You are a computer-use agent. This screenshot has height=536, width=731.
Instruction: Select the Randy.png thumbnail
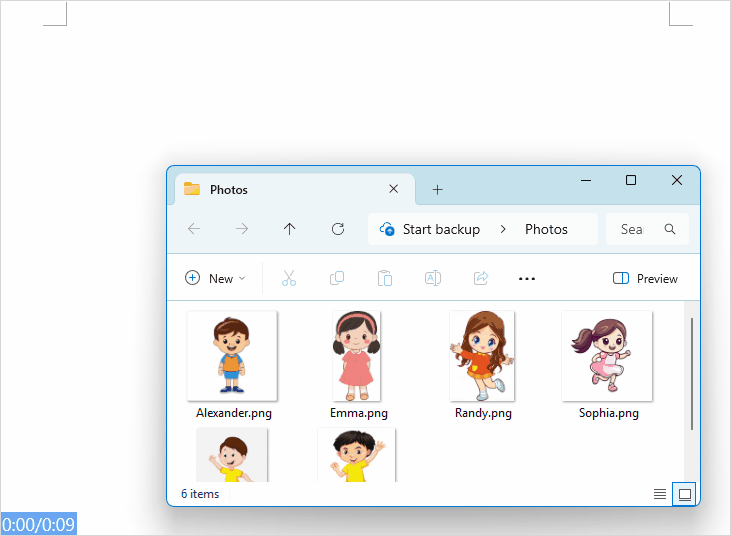pyautogui.click(x=482, y=356)
